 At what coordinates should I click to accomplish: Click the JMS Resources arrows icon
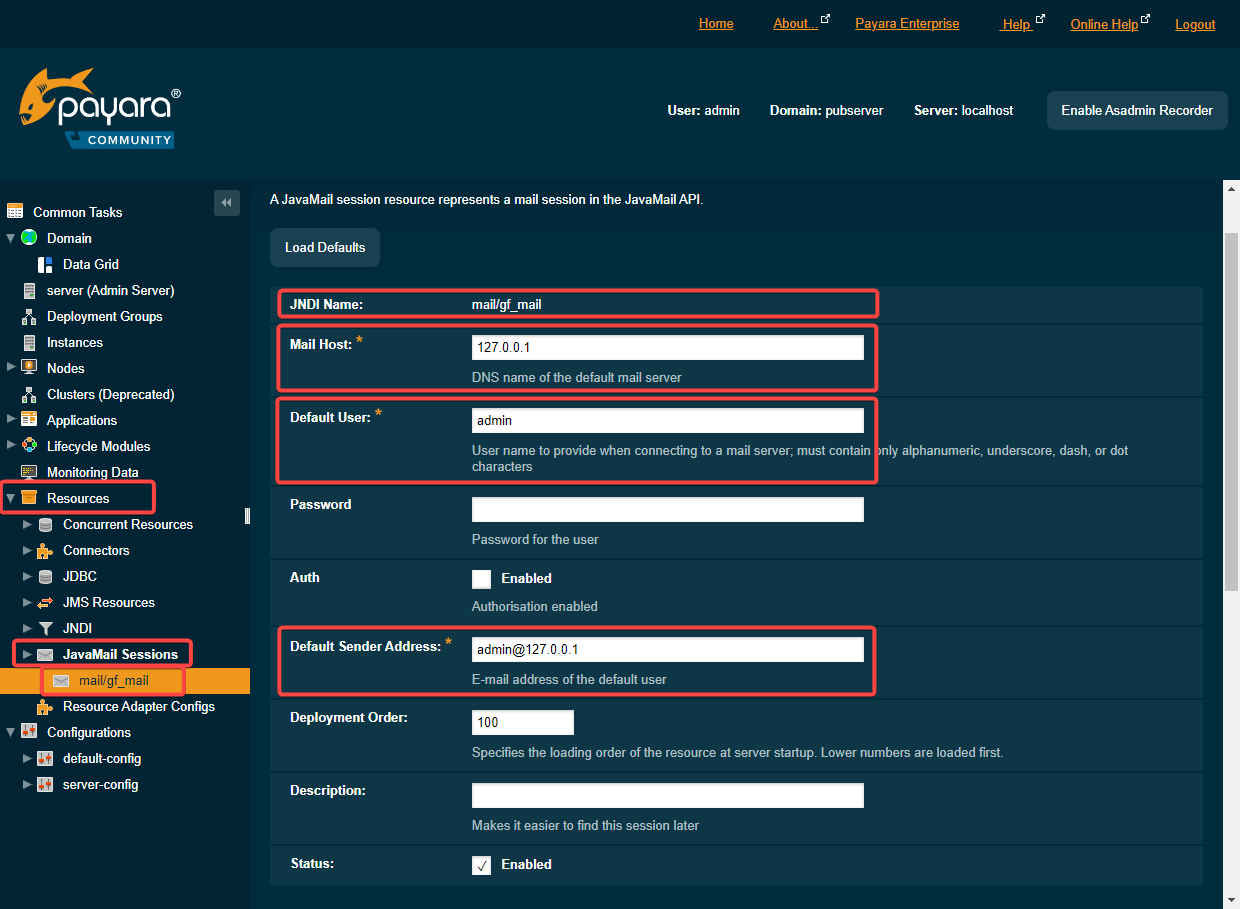click(x=45, y=602)
